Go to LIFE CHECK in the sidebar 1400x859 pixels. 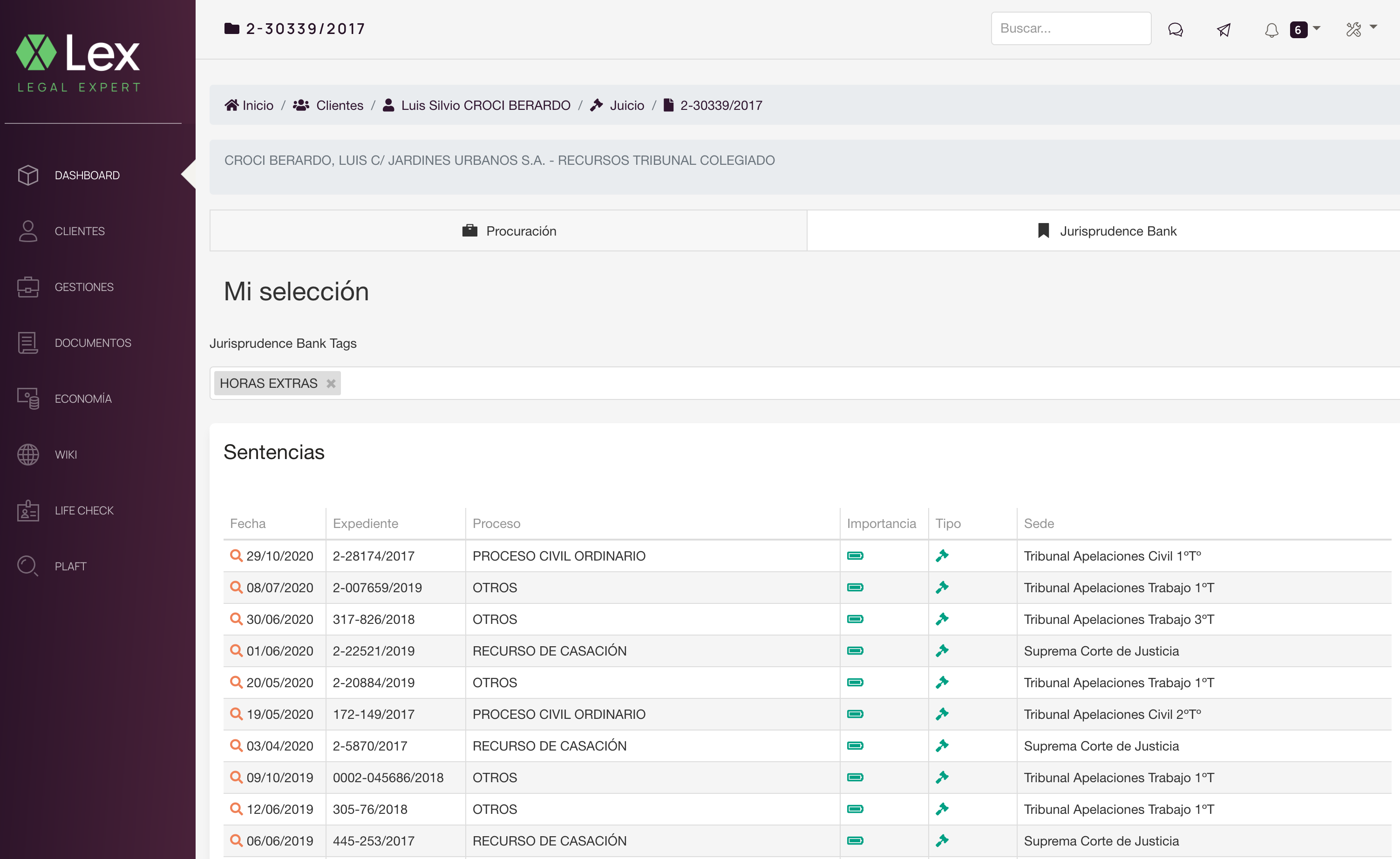coord(84,510)
